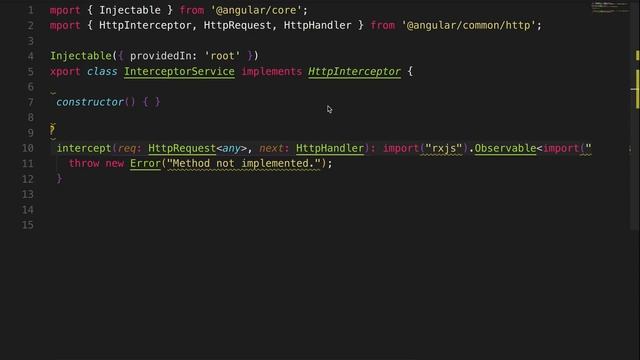Click the 'Error' class name
The width and height of the screenshot is (640, 360).
145,163
